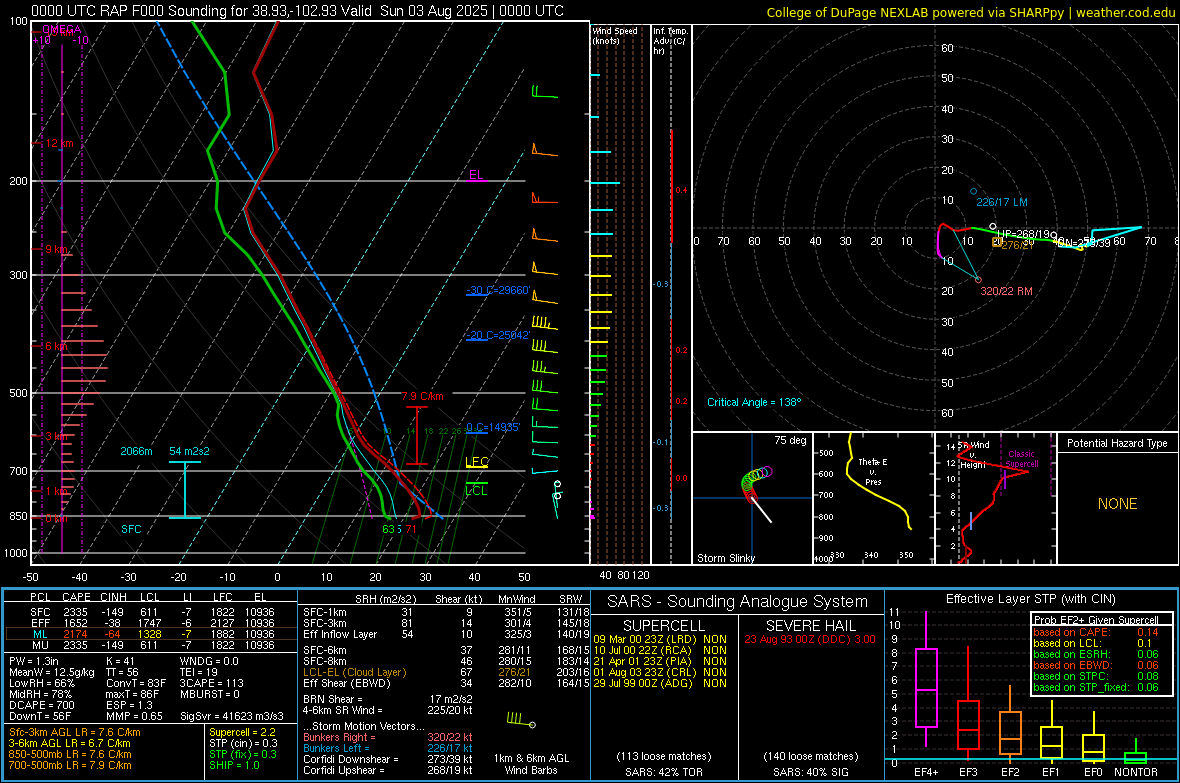The height and width of the screenshot is (783, 1180).
Task: Click the based on CAPE probability line
Action: [x=1096, y=632]
